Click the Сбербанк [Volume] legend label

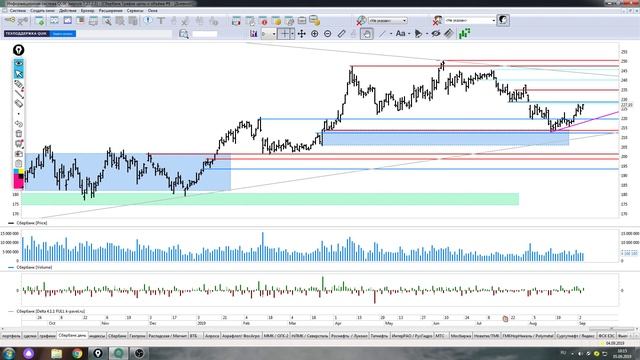34,267
